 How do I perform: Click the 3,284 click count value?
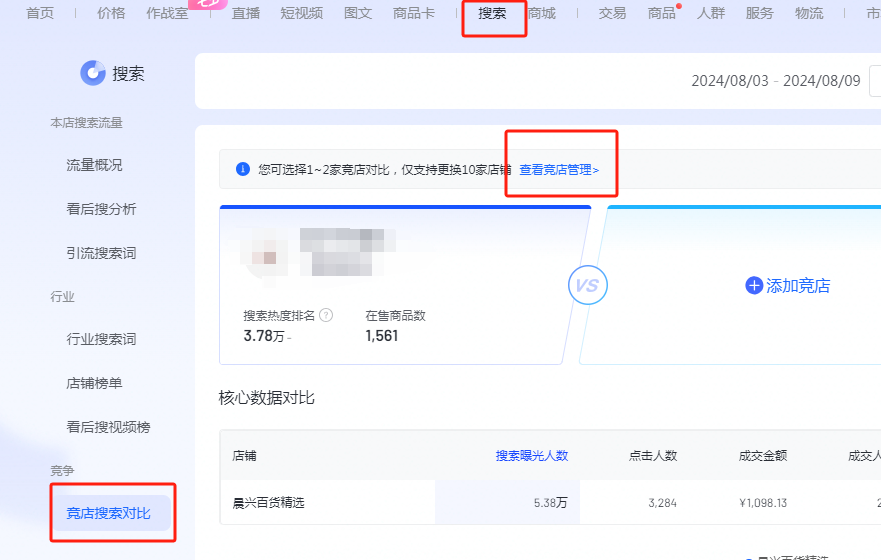click(x=662, y=503)
